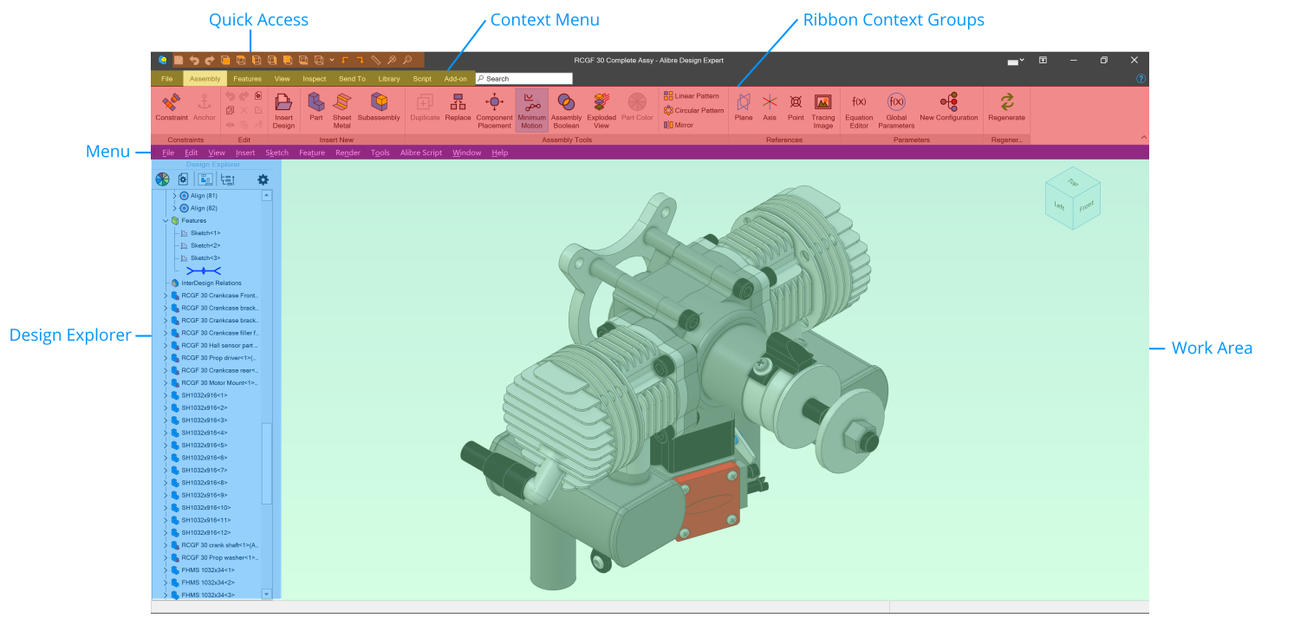Click the Circular Pattern button
Image resolution: width=1300 pixels, height=625 pixels.
(694, 110)
